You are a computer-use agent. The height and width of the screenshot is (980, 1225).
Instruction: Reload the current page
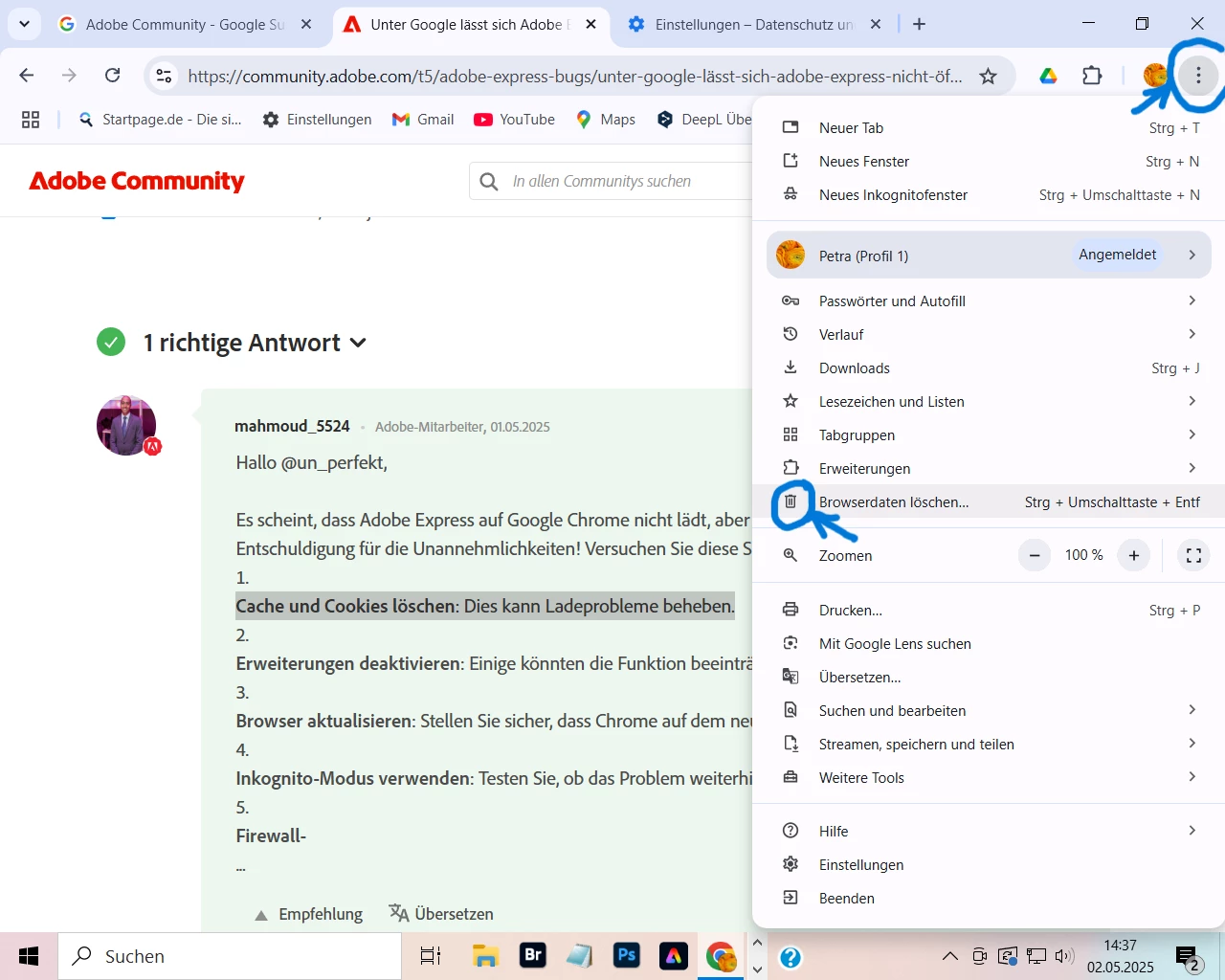pos(112,76)
